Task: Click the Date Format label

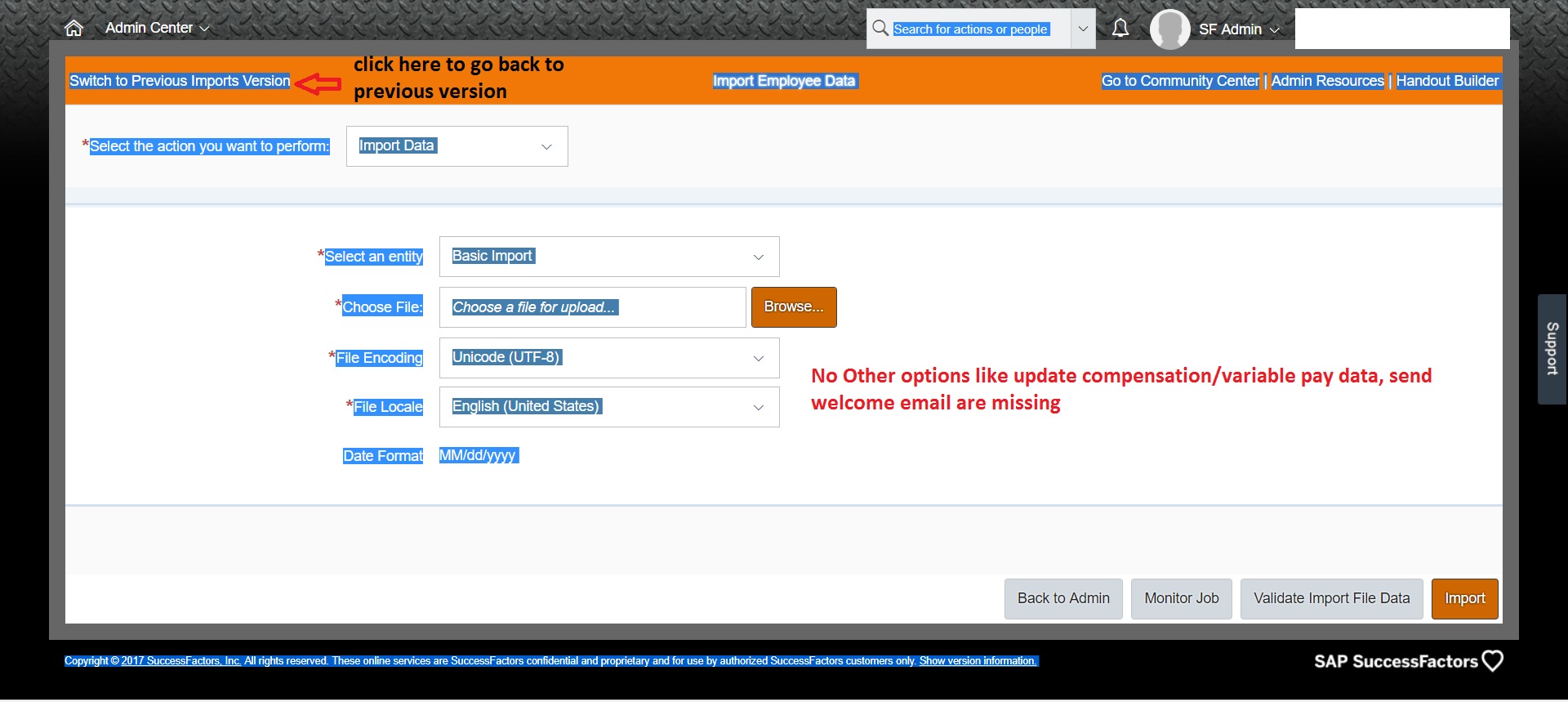Action: [383, 456]
